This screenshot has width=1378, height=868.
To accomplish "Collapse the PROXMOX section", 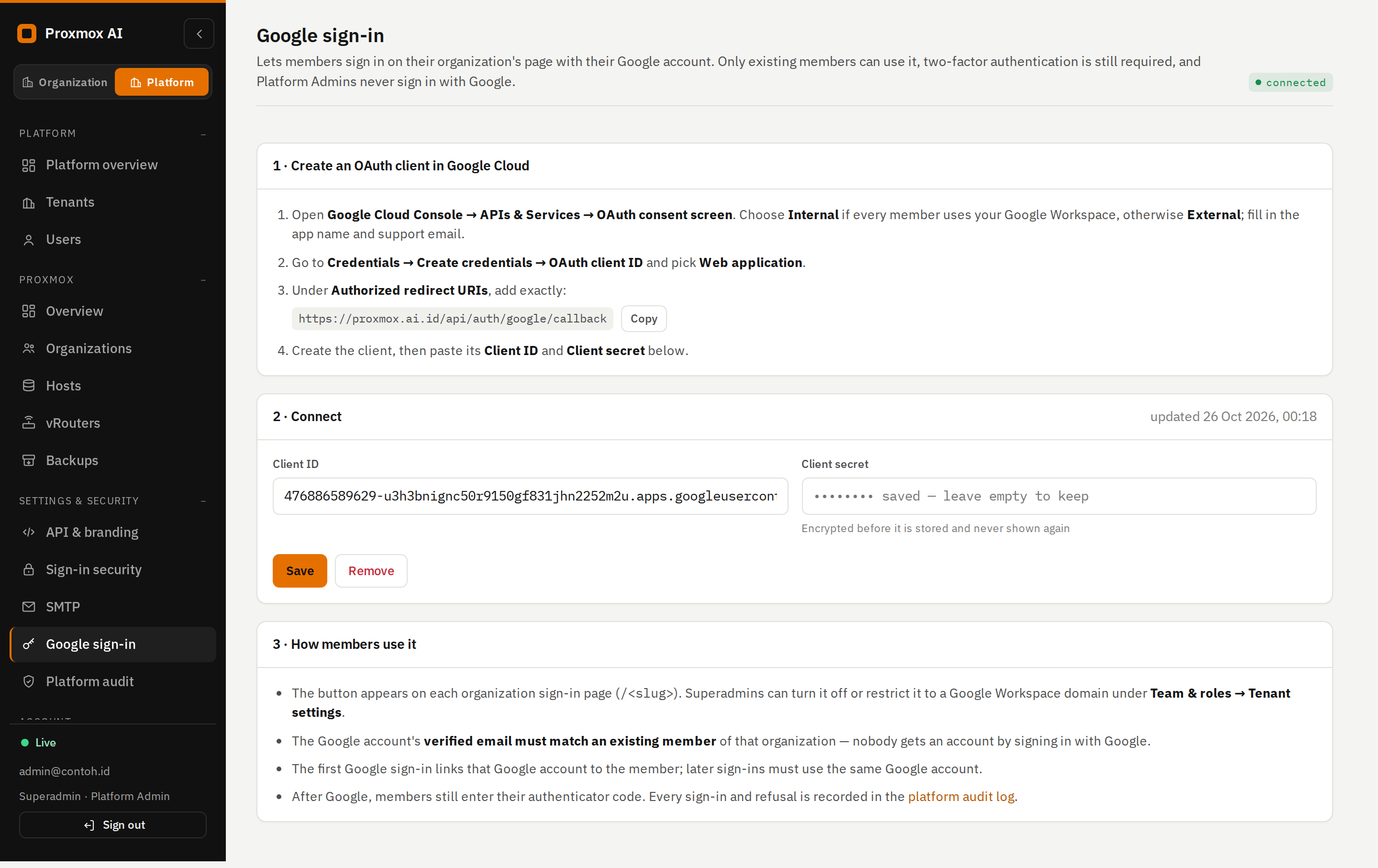I will [203, 280].
